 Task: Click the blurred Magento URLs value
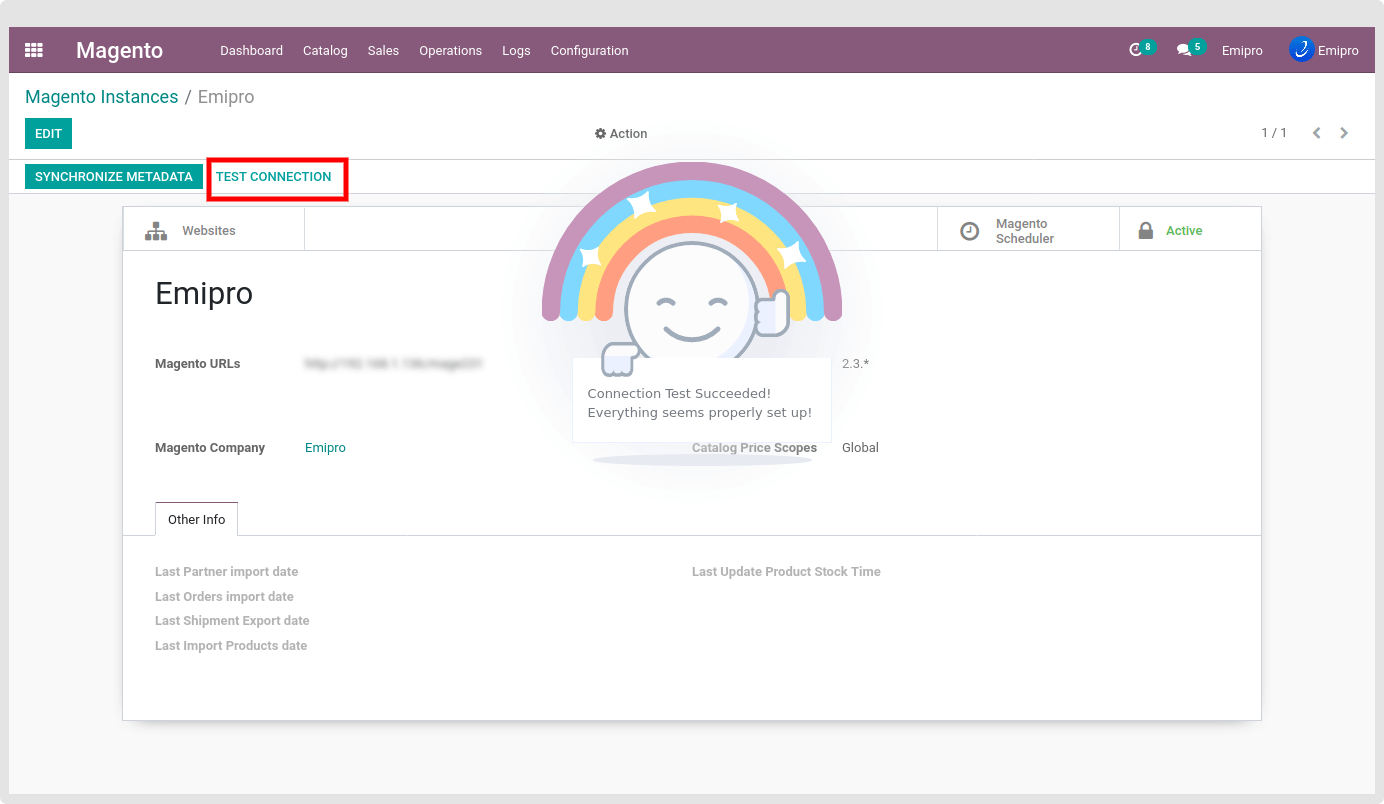[x=394, y=364]
